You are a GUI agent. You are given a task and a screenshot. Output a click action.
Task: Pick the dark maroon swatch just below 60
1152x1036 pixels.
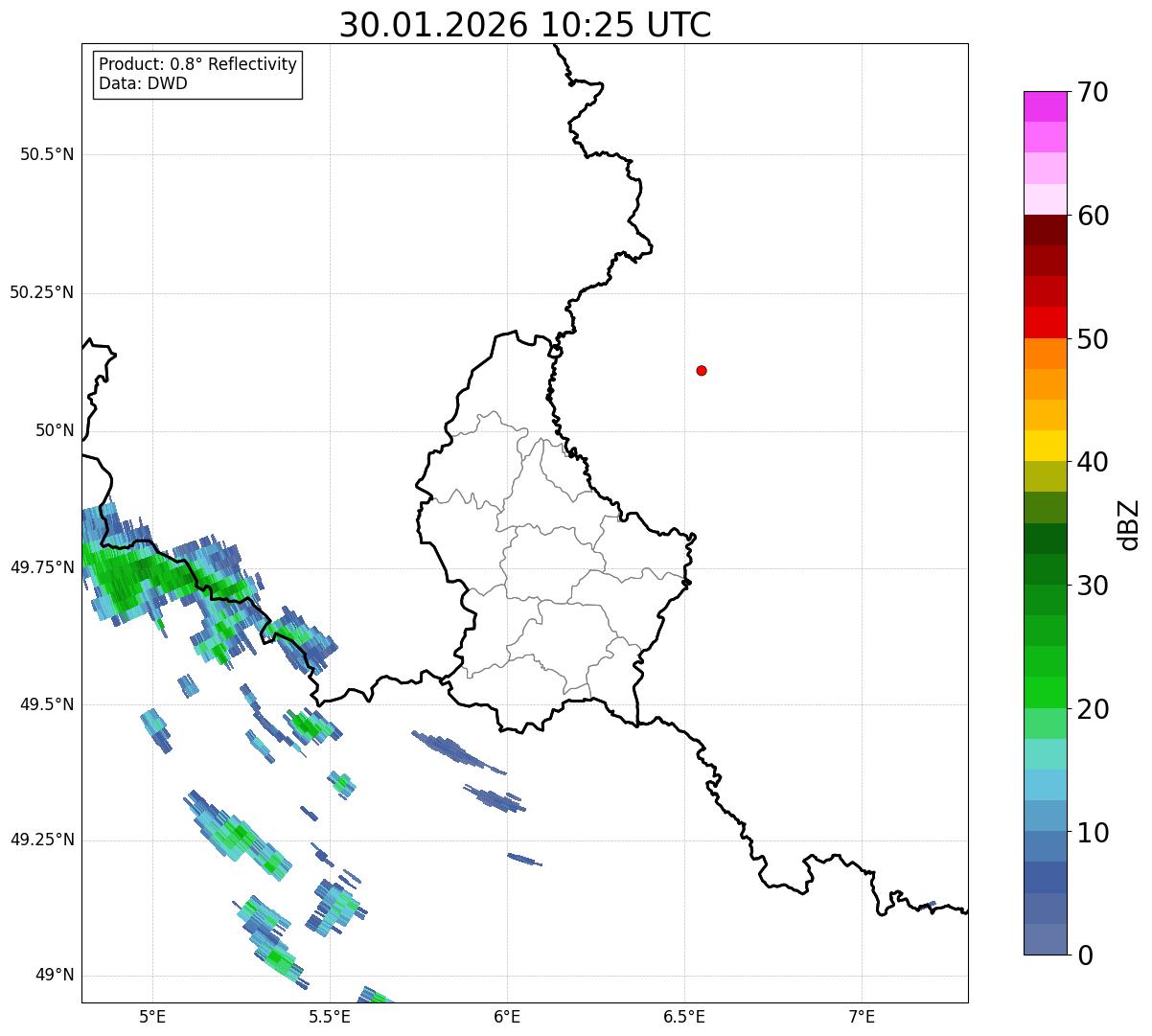[1045, 230]
